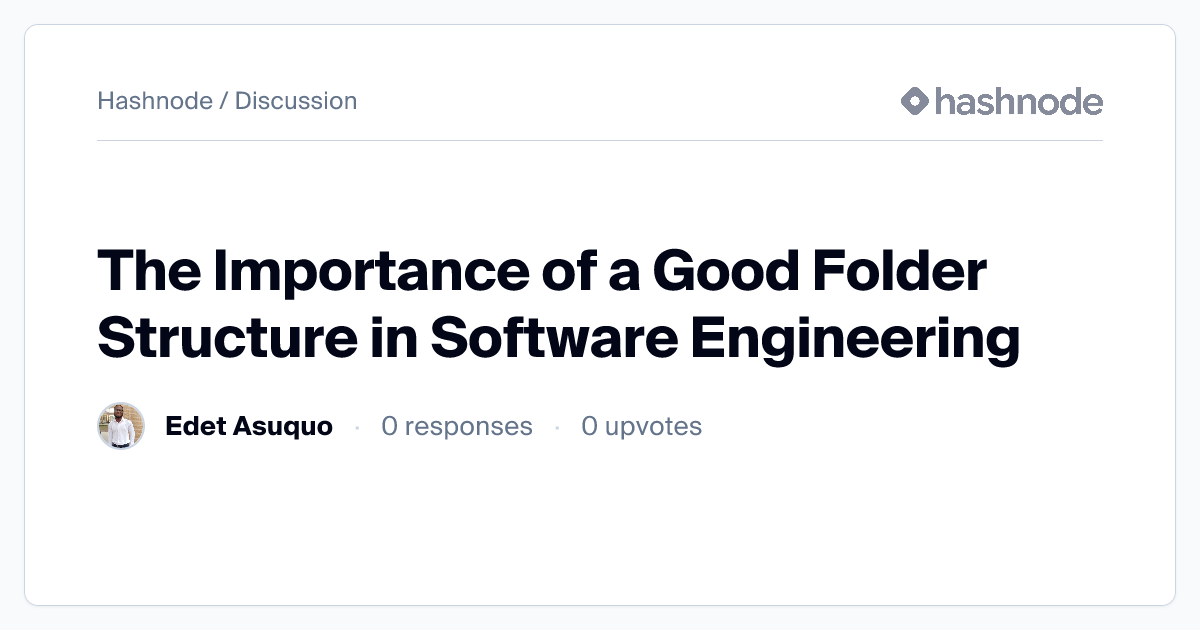Click the word 'Folder' in the title
Image resolution: width=1200 pixels, height=630 pixels.
coord(900,271)
